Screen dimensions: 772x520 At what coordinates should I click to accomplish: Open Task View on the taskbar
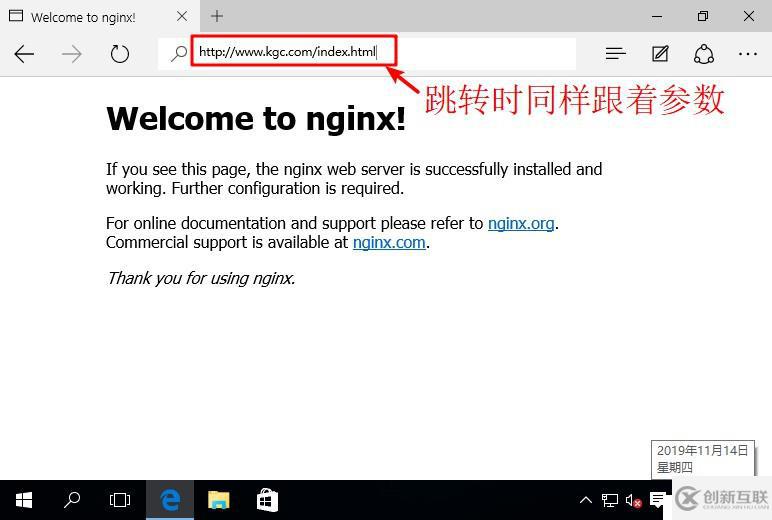[x=120, y=500]
